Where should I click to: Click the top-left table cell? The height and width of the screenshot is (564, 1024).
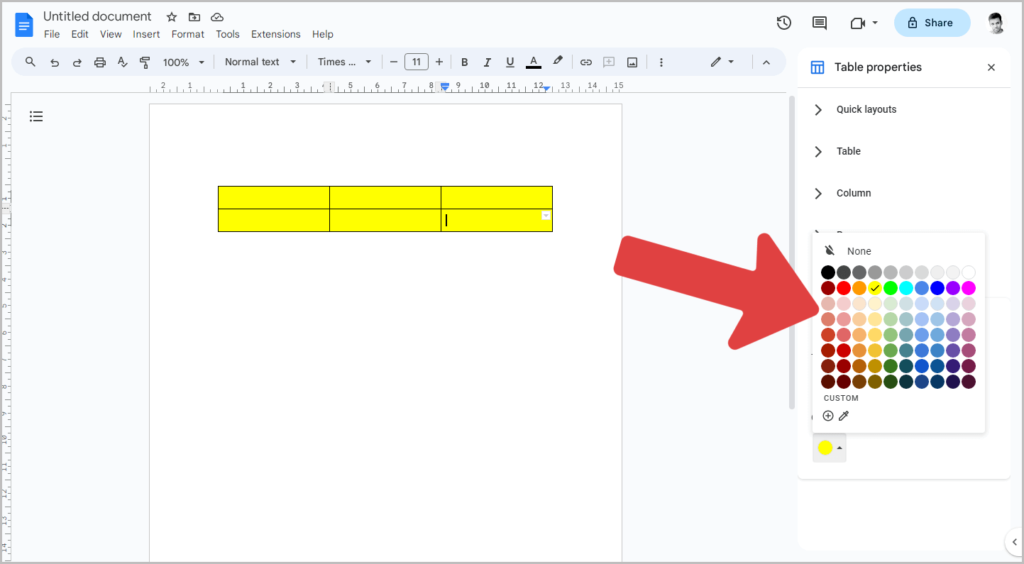click(274, 197)
